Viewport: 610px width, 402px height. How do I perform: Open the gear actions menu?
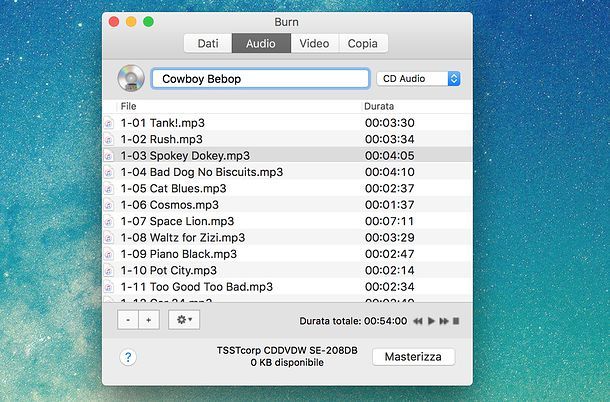[x=184, y=320]
